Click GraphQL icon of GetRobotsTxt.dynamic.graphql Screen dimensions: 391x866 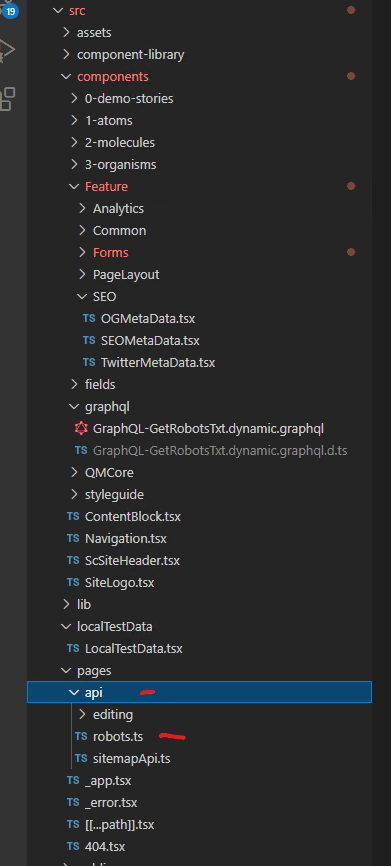pyautogui.click(x=81, y=429)
